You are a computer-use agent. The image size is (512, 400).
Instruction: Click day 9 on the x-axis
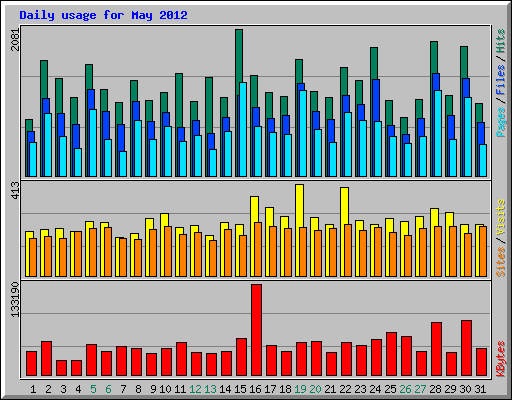pyautogui.click(x=153, y=389)
